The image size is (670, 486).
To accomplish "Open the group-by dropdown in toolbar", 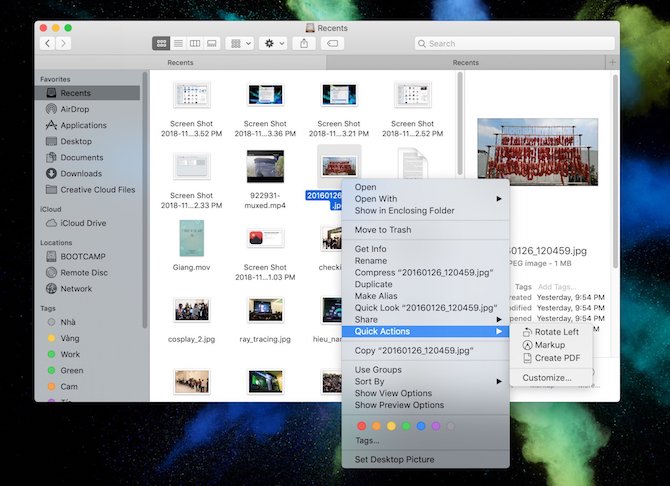I will click(239, 44).
